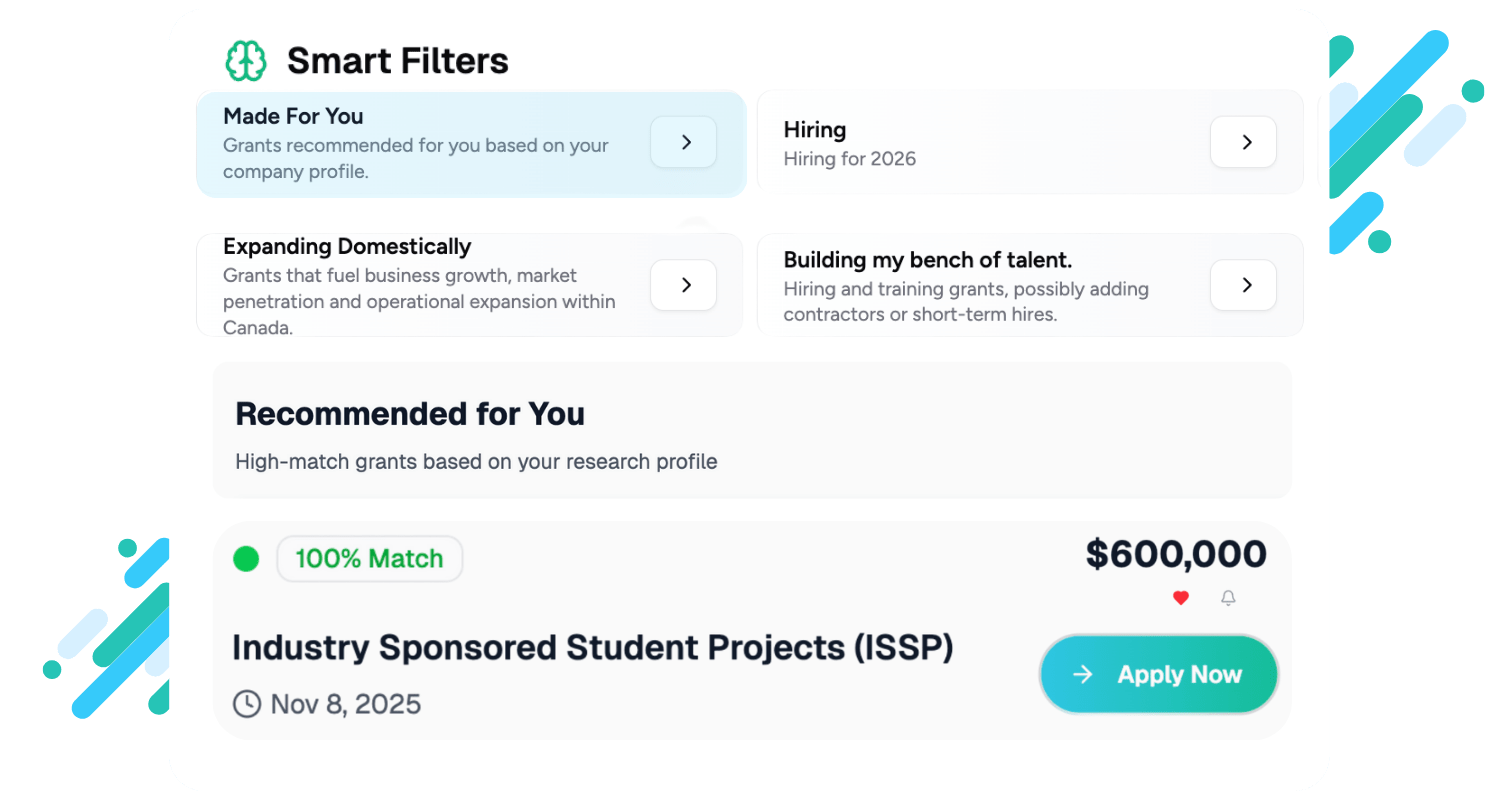The width and height of the screenshot is (1500, 800).
Task: Expand Building my bench of talent arrow
Action: (x=1243, y=285)
